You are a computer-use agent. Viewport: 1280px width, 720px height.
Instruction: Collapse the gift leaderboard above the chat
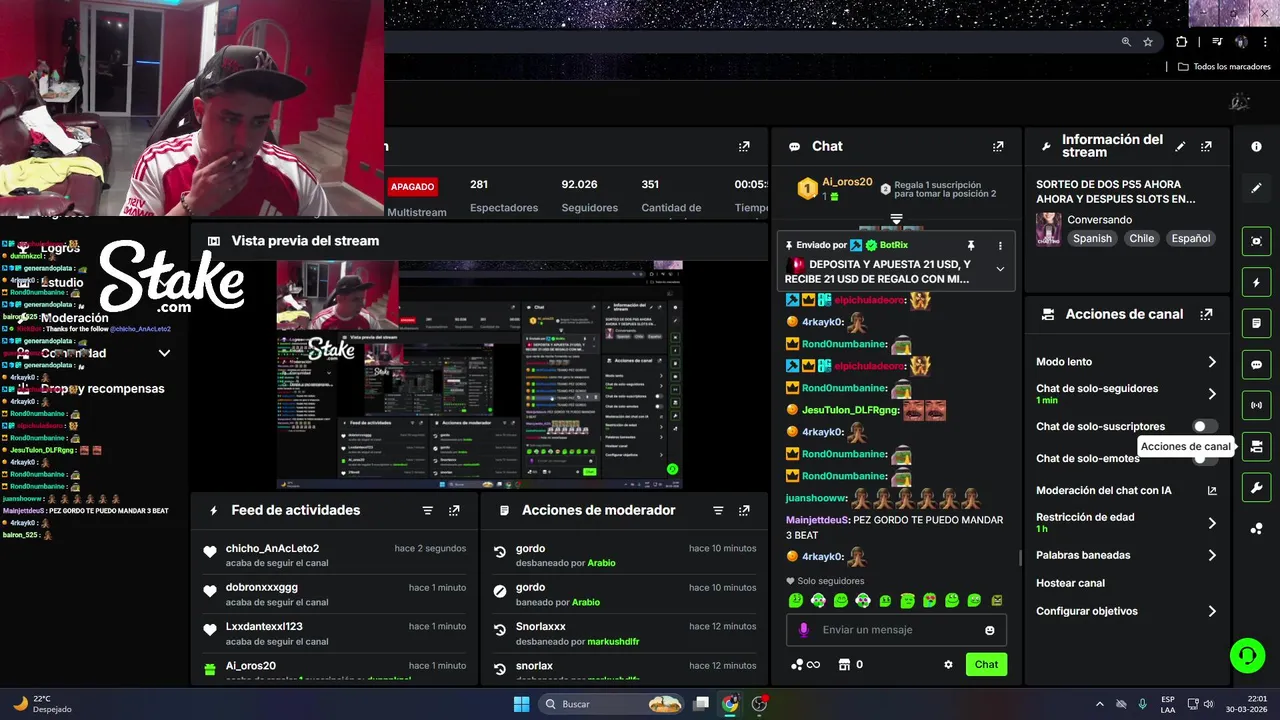click(x=896, y=218)
